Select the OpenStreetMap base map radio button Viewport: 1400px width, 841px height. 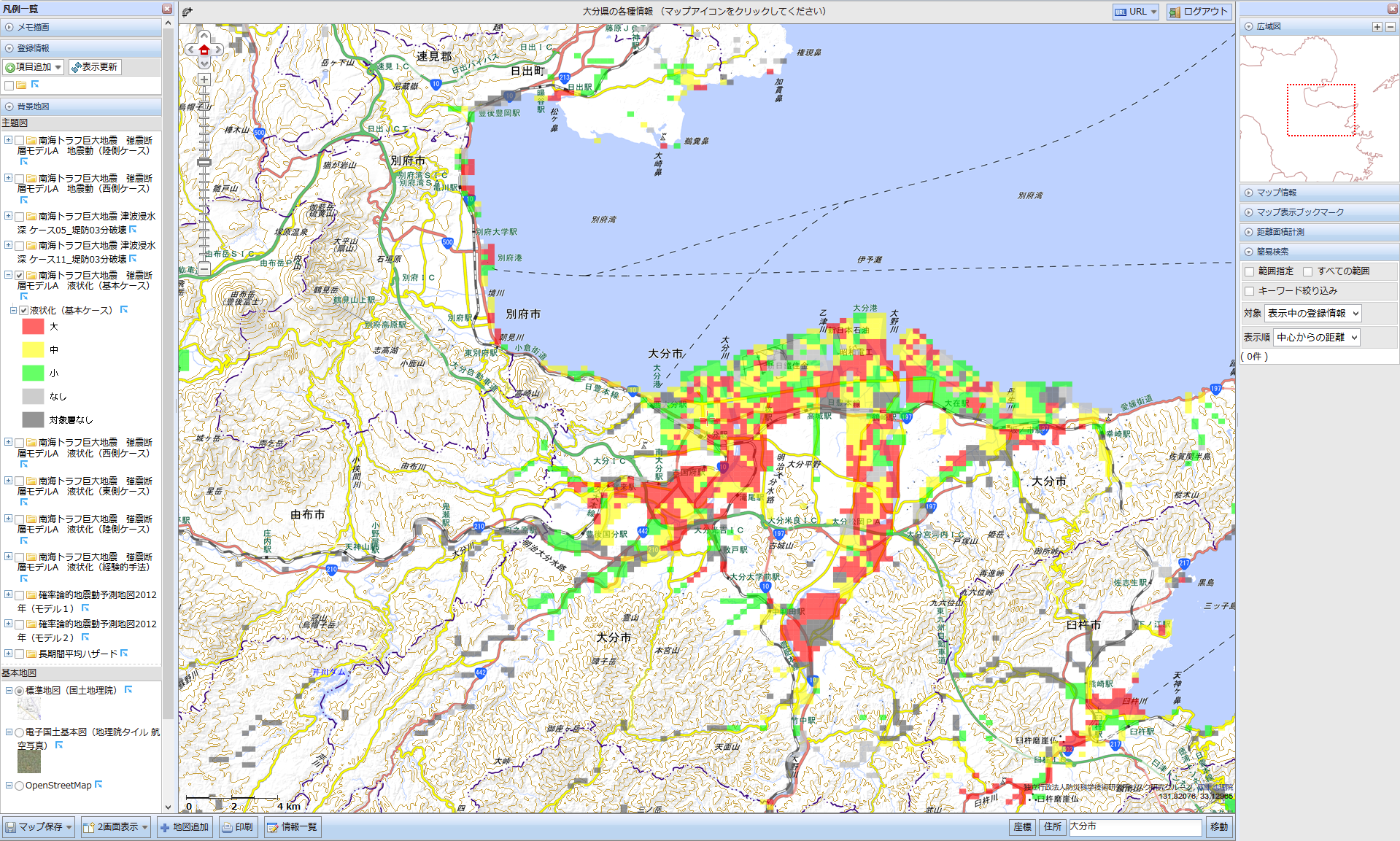click(19, 786)
